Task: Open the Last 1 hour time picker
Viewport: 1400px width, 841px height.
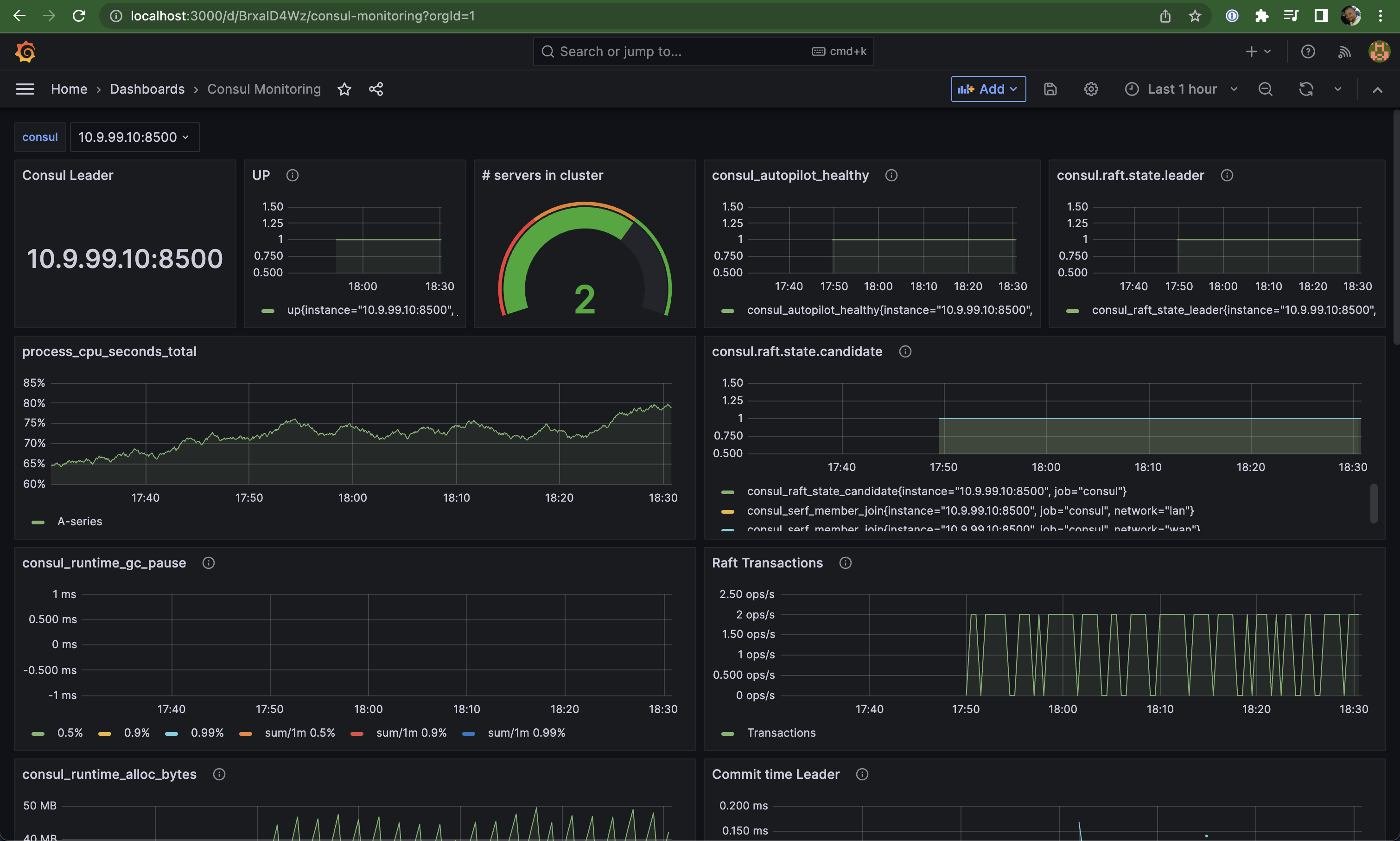Action: click(x=1181, y=89)
